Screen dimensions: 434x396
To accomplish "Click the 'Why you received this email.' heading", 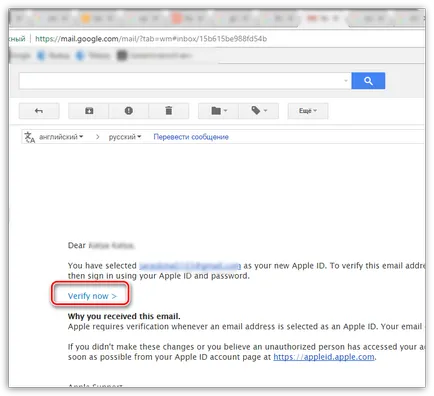I will (124, 316).
